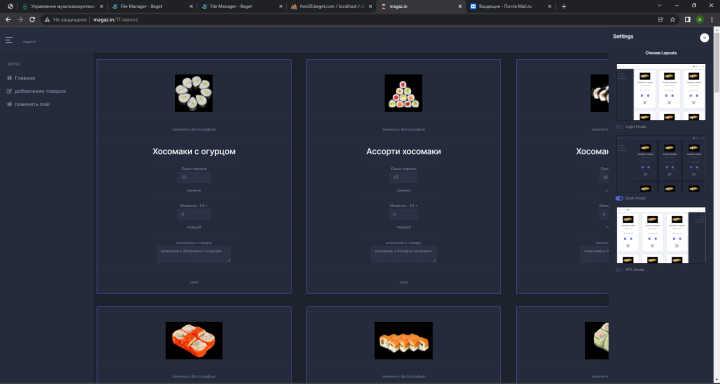The height and width of the screenshot is (384, 720).
Task: Bookmark page with star icon
Action: (x=673, y=19)
